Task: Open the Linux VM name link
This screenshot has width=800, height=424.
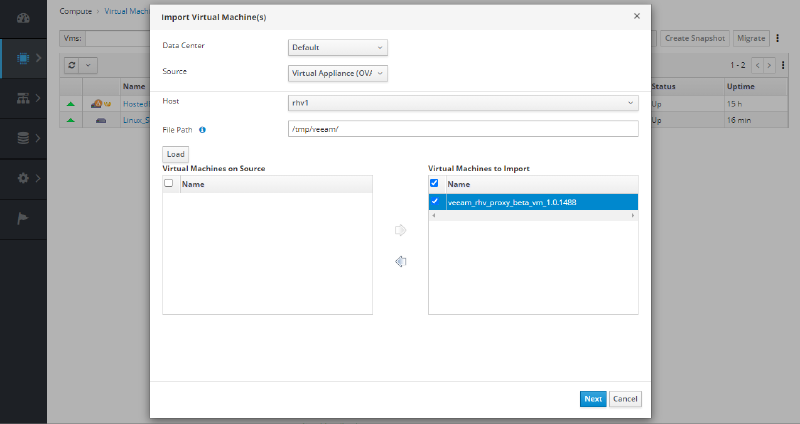Action: click(136, 120)
